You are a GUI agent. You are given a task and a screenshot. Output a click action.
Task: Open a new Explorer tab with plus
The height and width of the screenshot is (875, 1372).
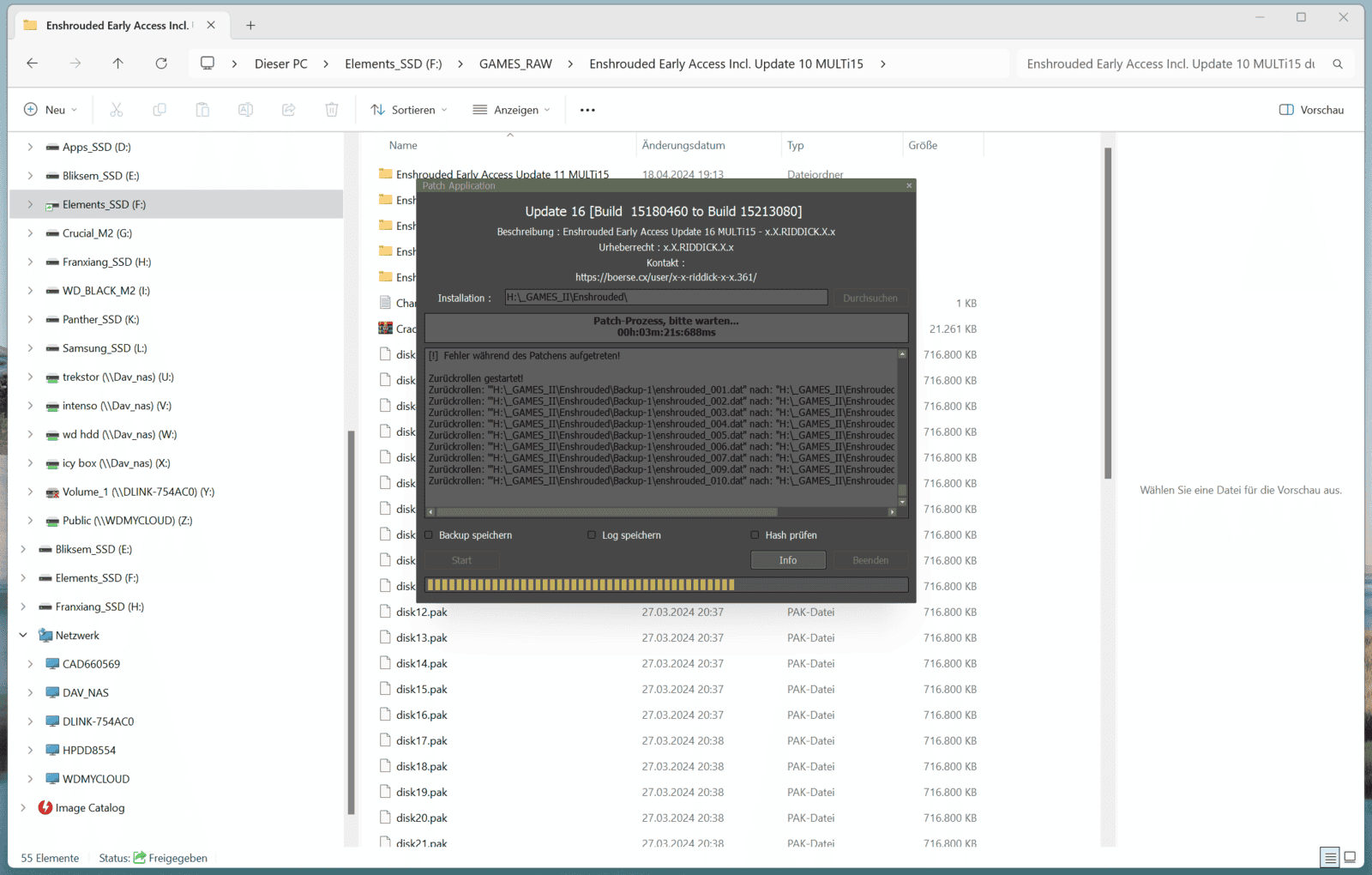pyautogui.click(x=250, y=26)
